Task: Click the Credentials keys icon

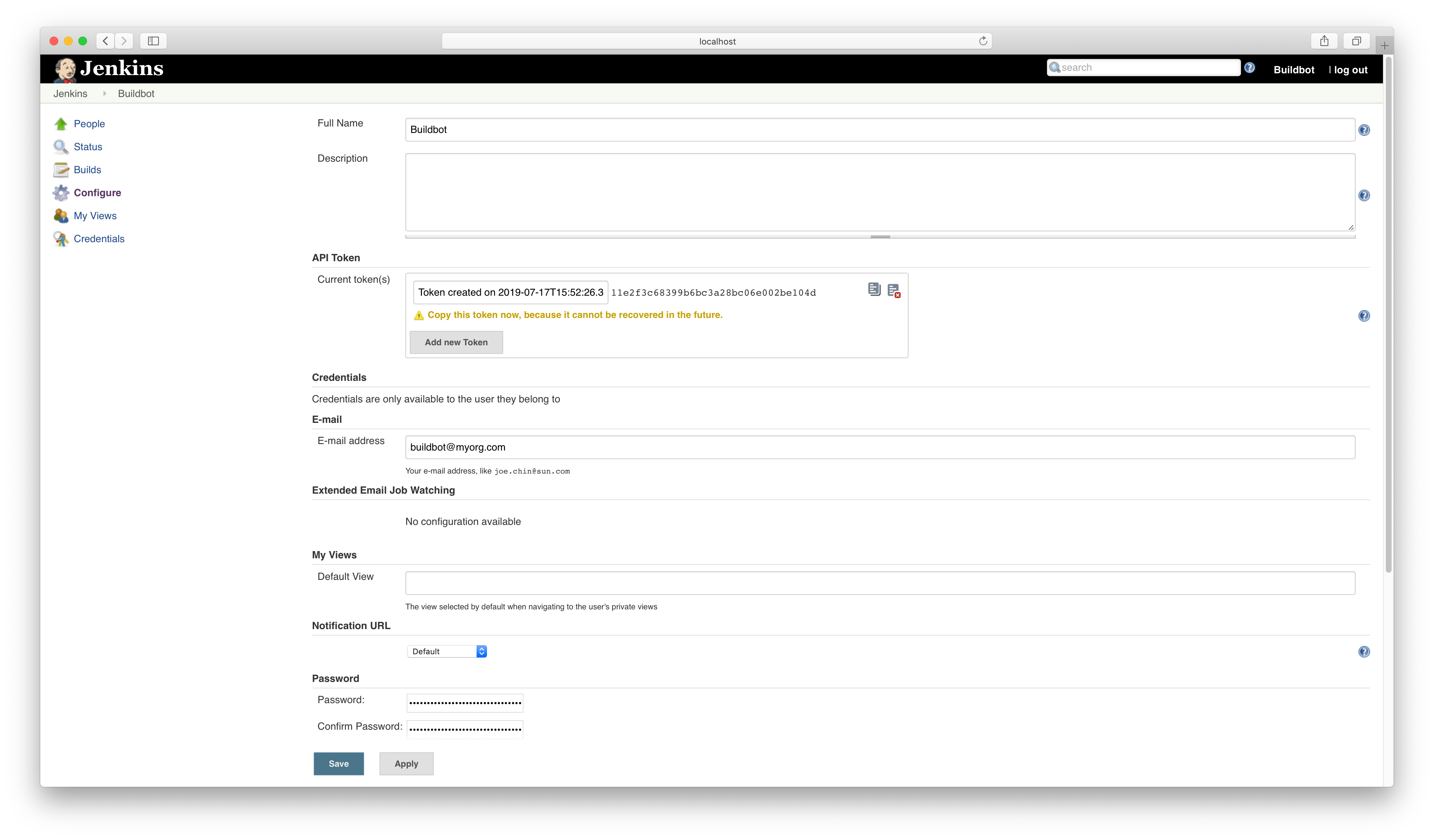Action: point(61,239)
